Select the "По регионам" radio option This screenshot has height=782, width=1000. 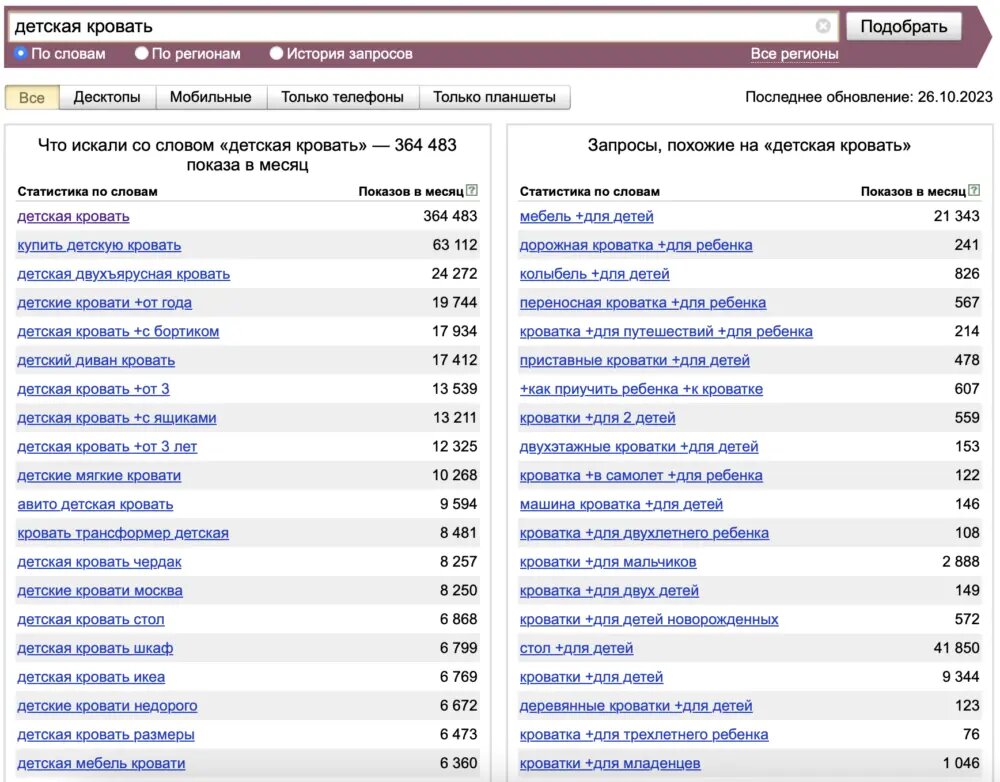coord(142,54)
